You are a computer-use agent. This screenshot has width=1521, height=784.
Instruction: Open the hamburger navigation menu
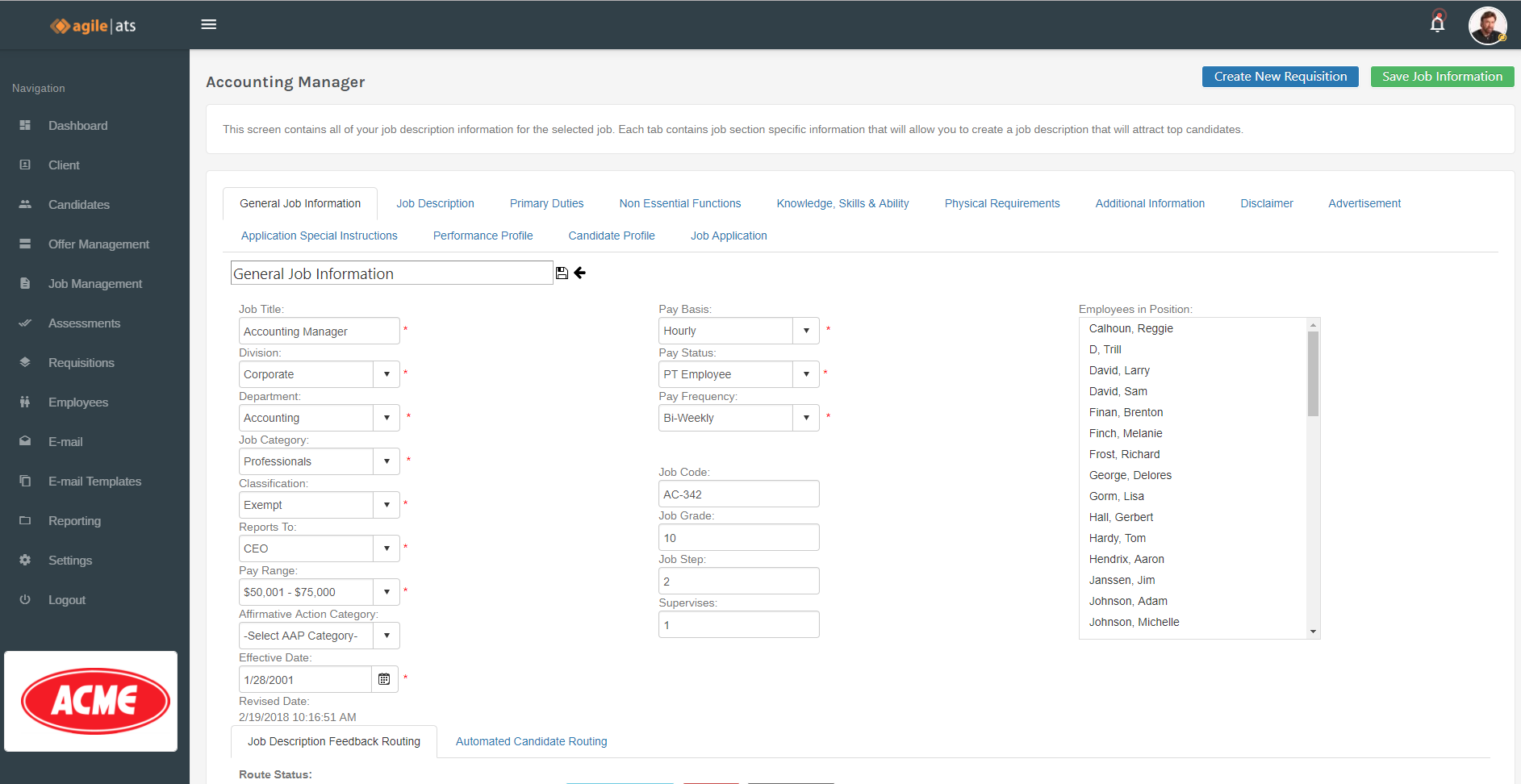coord(208,24)
